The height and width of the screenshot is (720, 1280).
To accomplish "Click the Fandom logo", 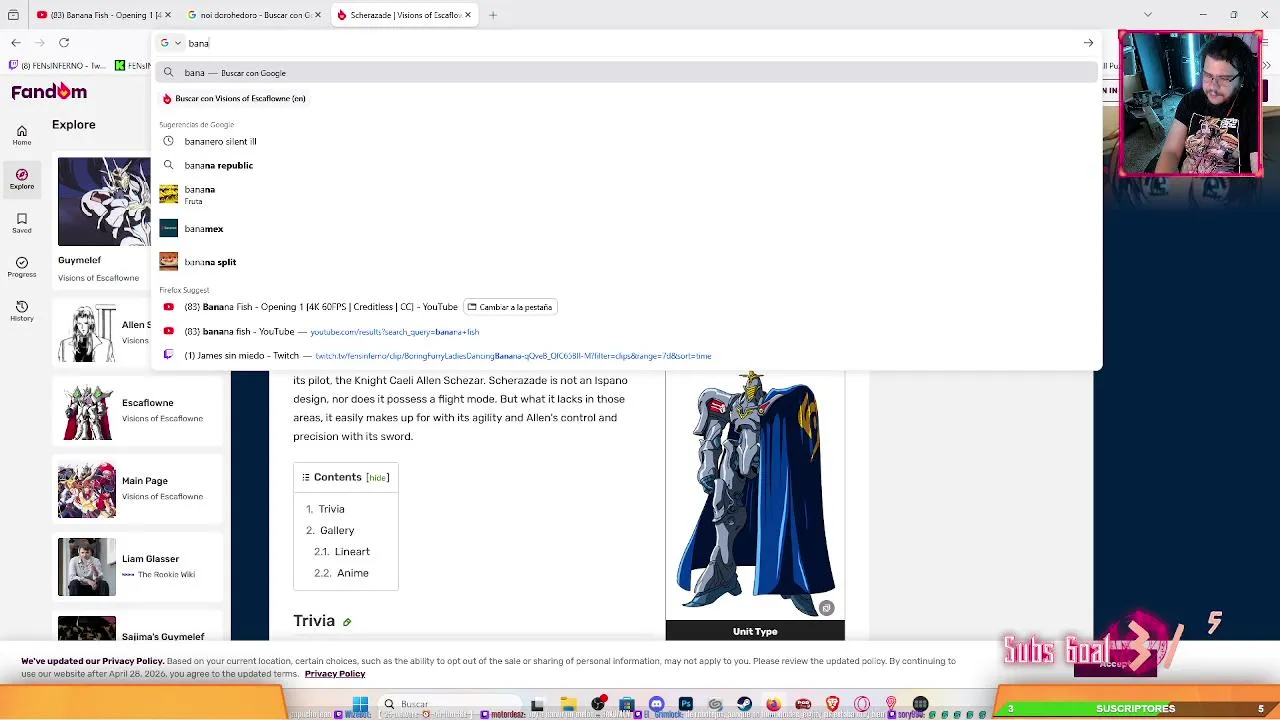I will [49, 92].
